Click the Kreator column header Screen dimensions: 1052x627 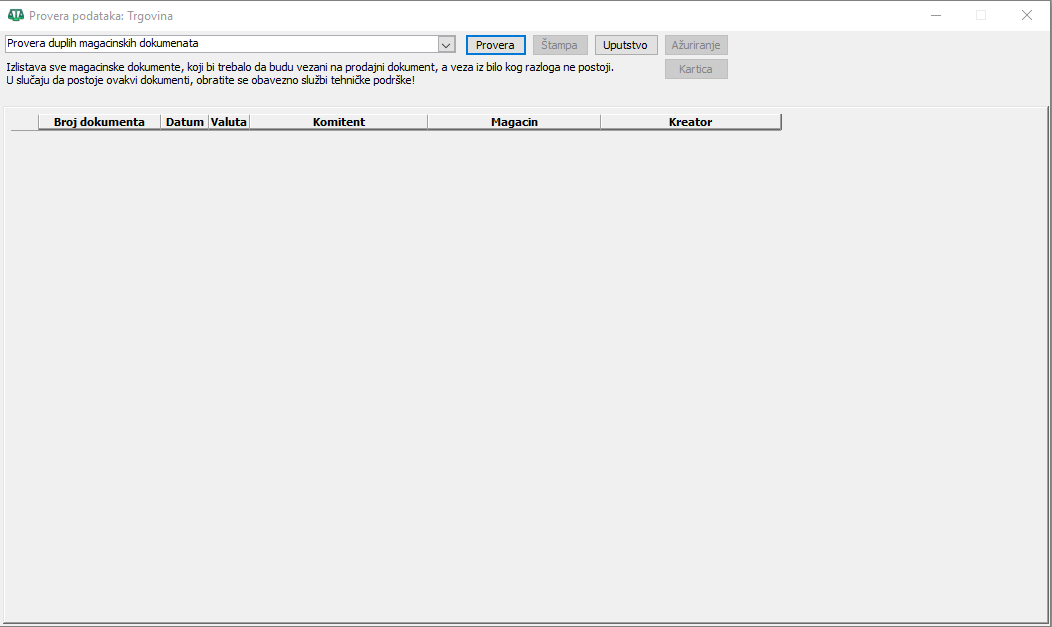690,122
